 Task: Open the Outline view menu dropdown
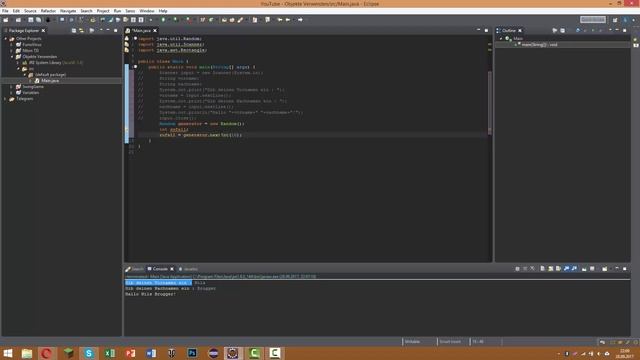(610, 31)
